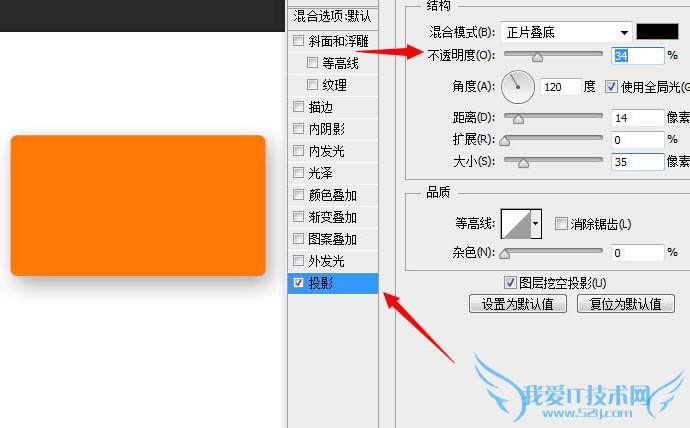690x428 pixels.
Task: Enable the 斜面和浮雕 checkbox
Action: click(x=298, y=41)
